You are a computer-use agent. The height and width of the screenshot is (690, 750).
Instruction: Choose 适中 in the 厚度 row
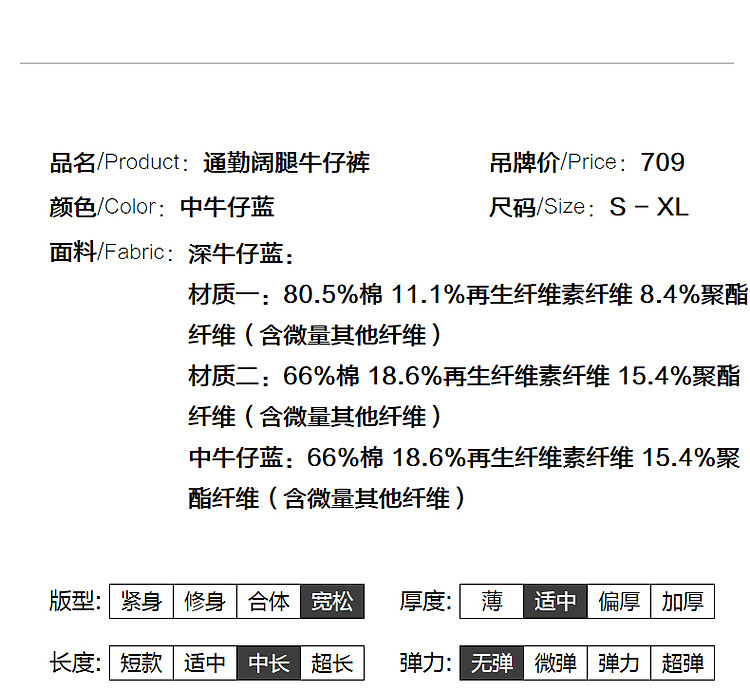(555, 601)
